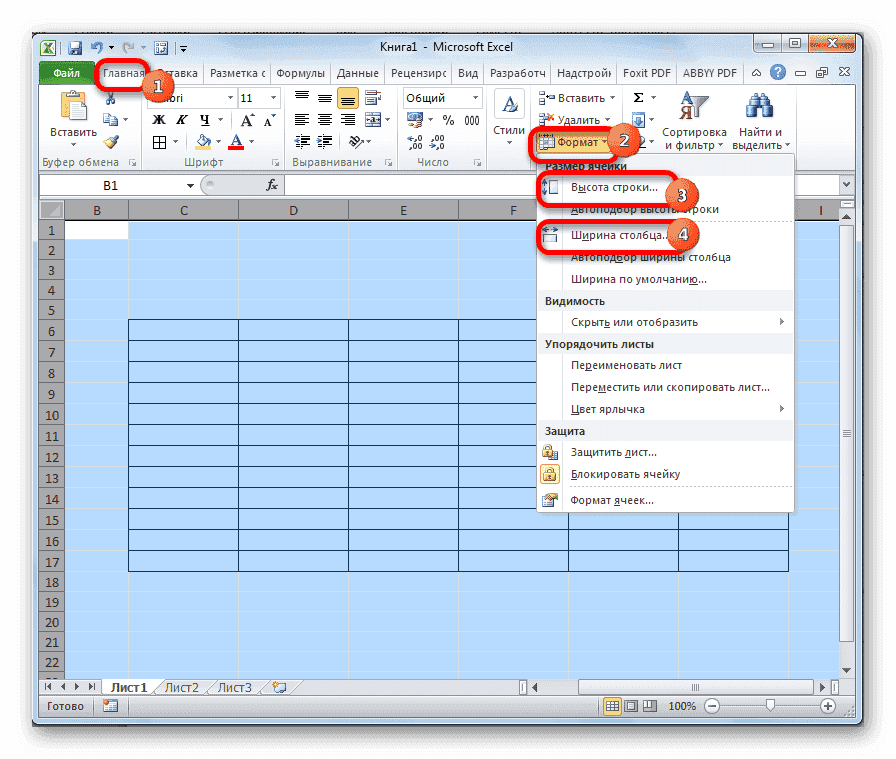Viewport: 896px width, 759px height.
Task: Open the font size dropdown
Action: pyautogui.click(x=271, y=98)
